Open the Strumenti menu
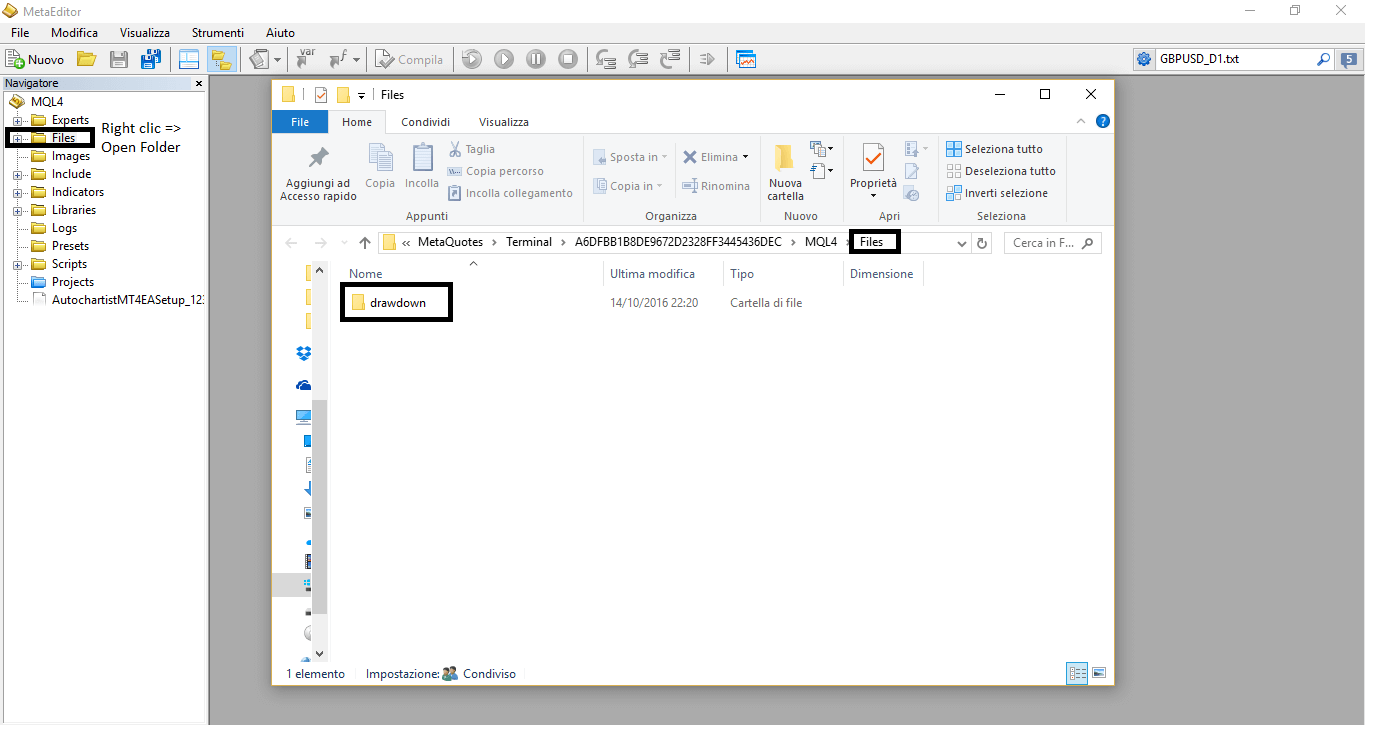 point(218,33)
